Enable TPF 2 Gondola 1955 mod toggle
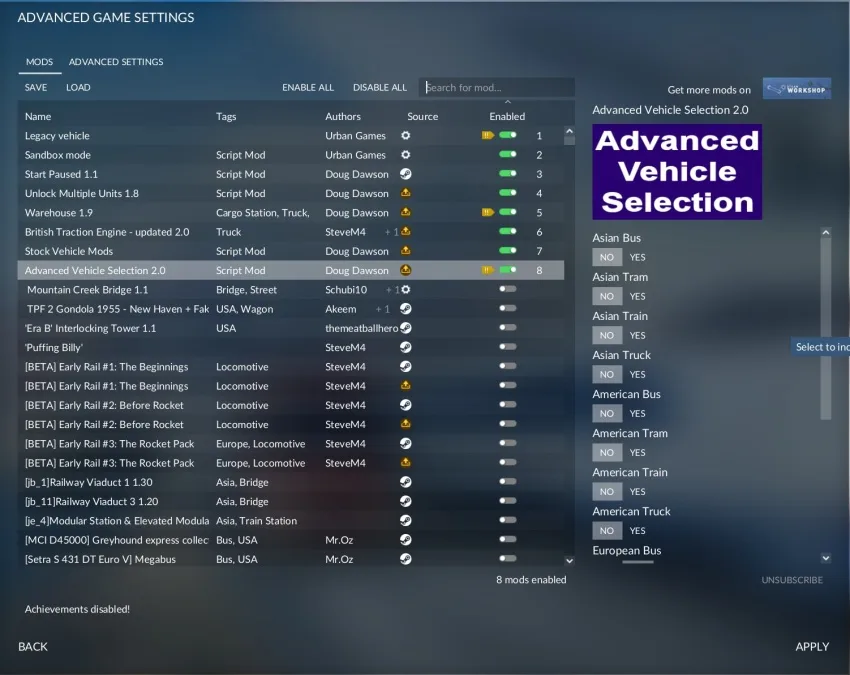The height and width of the screenshot is (675, 850). pyautogui.click(x=508, y=308)
